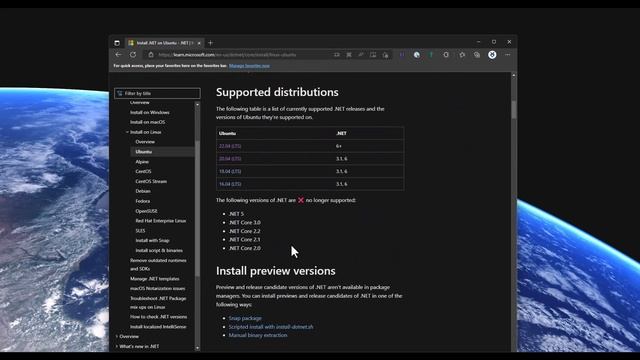The height and width of the screenshot is (360, 640).
Task: Click the sidebar scroll up arrow
Action: pyautogui.click(x=198, y=104)
